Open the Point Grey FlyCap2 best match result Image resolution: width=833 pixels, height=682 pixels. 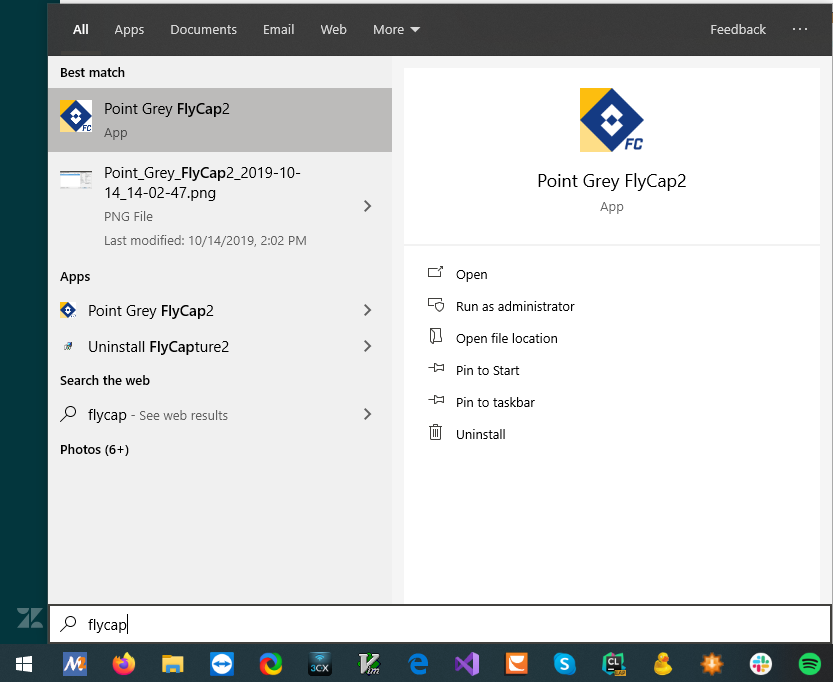click(x=219, y=120)
